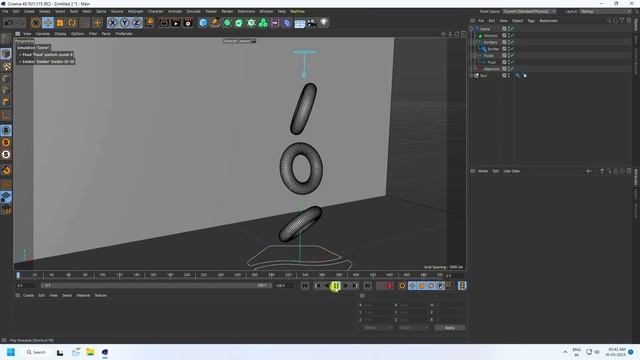This screenshot has width=640, height=360.
Task: Open the MoGraph menu
Action: click(136, 11)
